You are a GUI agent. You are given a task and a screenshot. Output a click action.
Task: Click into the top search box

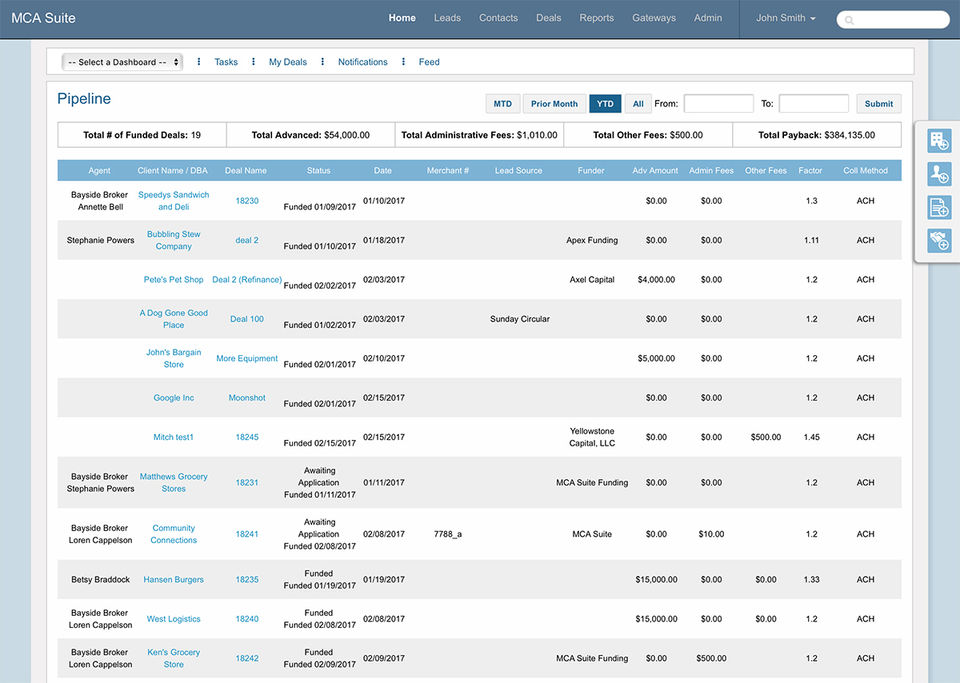tap(893, 20)
